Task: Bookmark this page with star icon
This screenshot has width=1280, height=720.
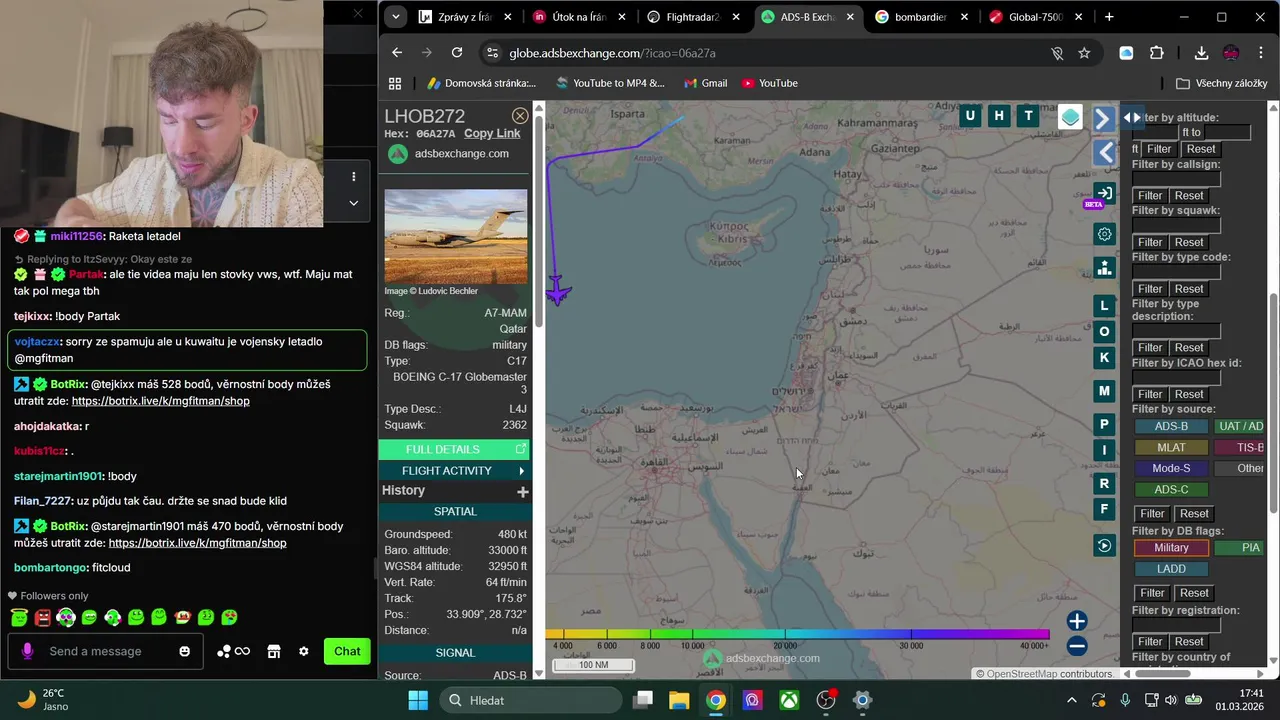Action: pos(1084,53)
